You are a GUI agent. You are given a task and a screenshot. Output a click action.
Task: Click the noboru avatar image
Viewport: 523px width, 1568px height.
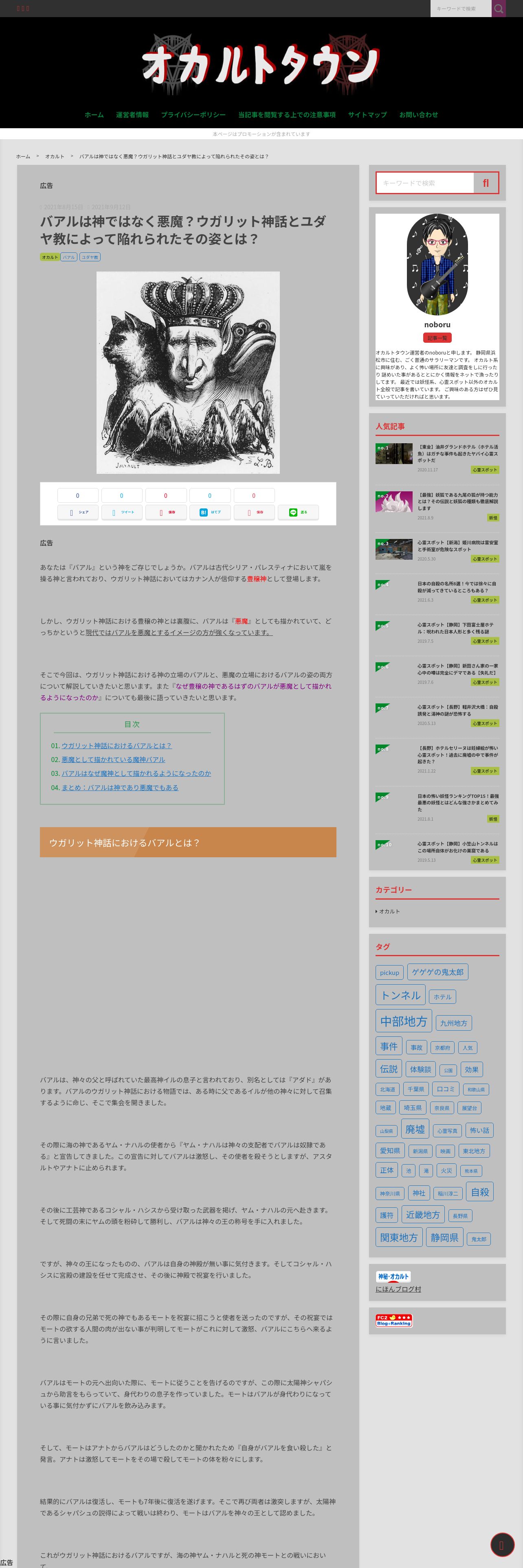coord(437,264)
